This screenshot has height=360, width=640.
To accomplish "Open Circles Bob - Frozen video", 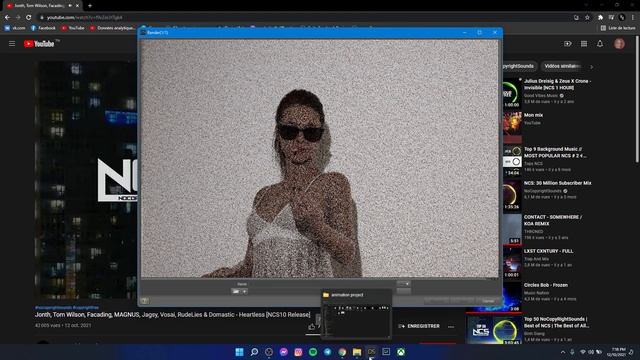I will click(x=546, y=285).
